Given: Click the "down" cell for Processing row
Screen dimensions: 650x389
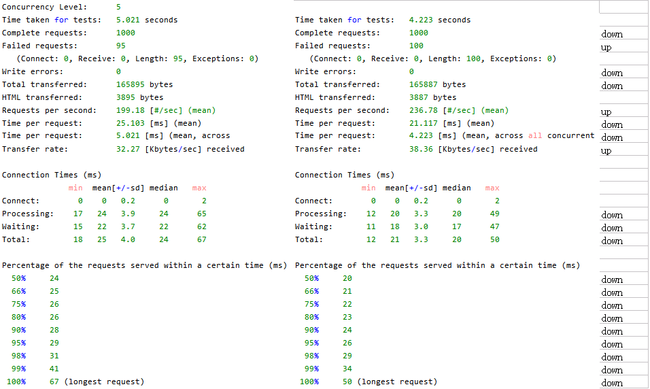Looking at the screenshot, I should pos(624,214).
